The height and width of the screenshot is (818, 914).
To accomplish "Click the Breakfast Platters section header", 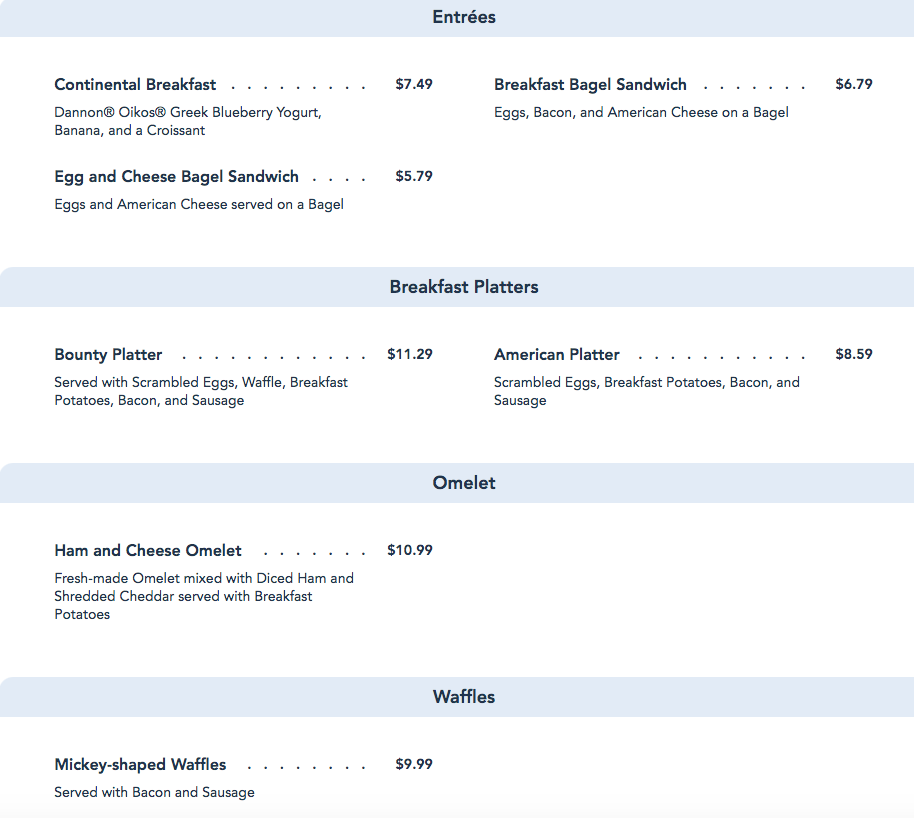I will (x=464, y=287).
